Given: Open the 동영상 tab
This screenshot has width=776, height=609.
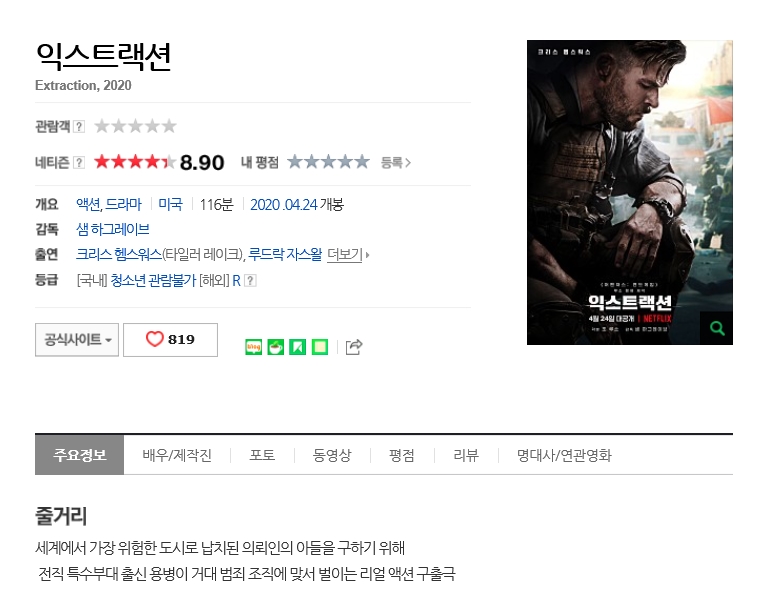Looking at the screenshot, I should (x=332, y=455).
